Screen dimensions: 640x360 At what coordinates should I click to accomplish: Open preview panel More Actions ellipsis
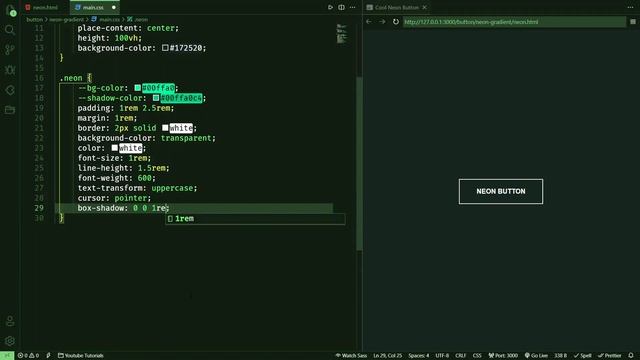[630, 7]
